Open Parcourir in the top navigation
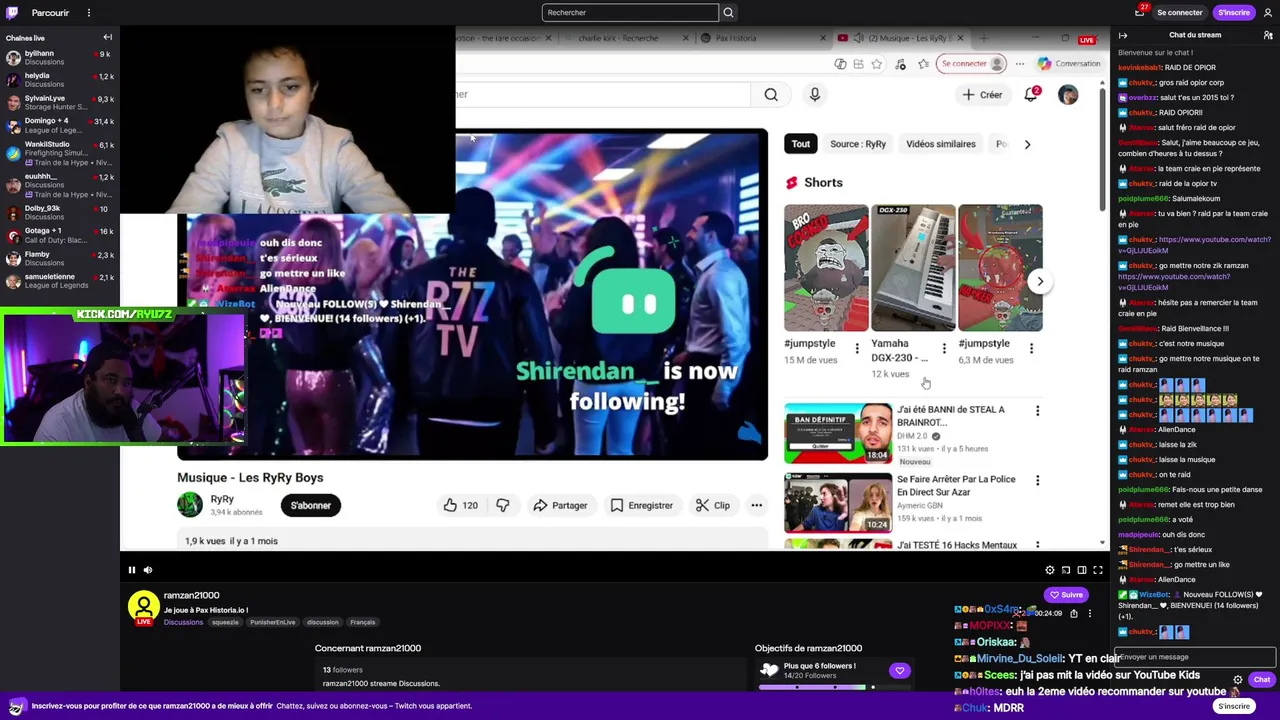1280x720 pixels. 50,13
